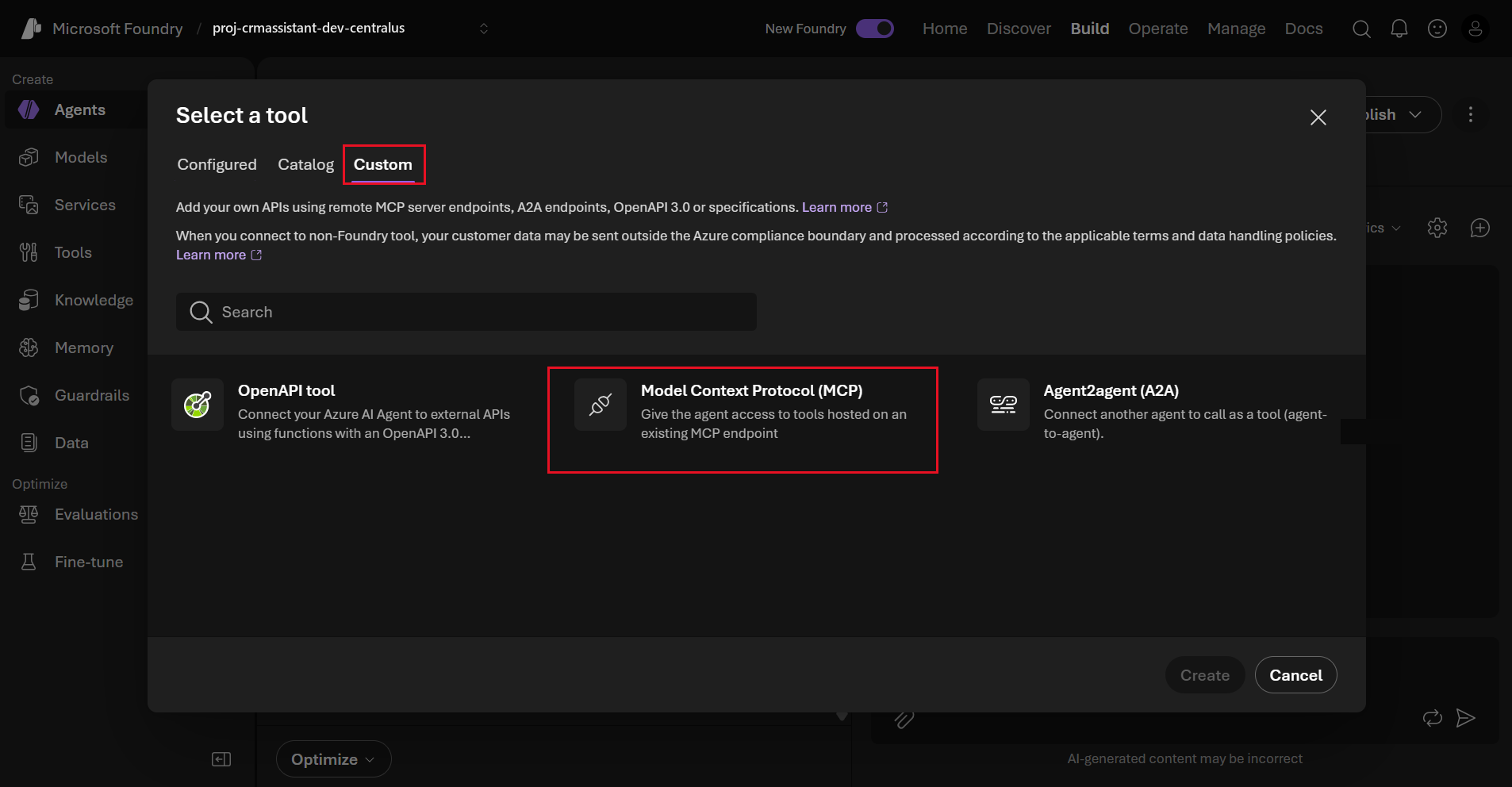Image resolution: width=1512 pixels, height=787 pixels.
Task: Click the Data sidebar icon
Action: click(29, 443)
